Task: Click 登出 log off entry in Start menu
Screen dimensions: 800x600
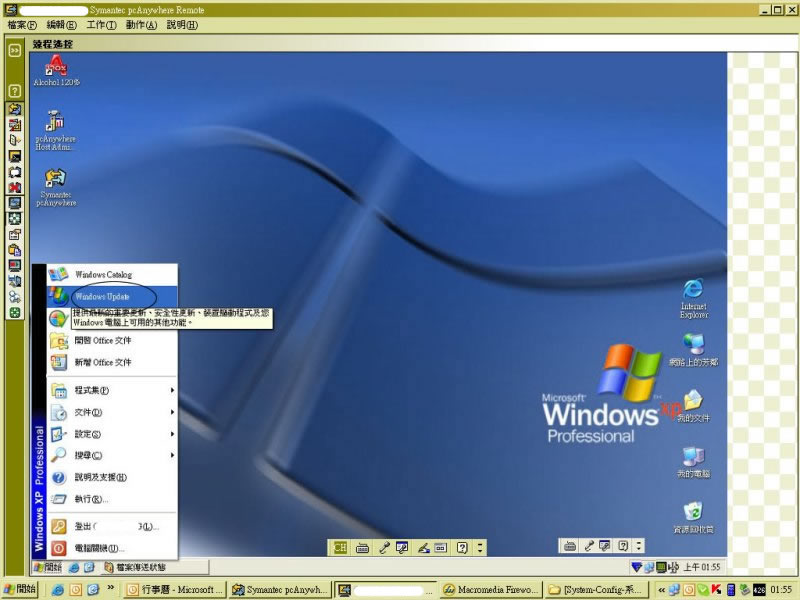Action: click(x=112, y=527)
